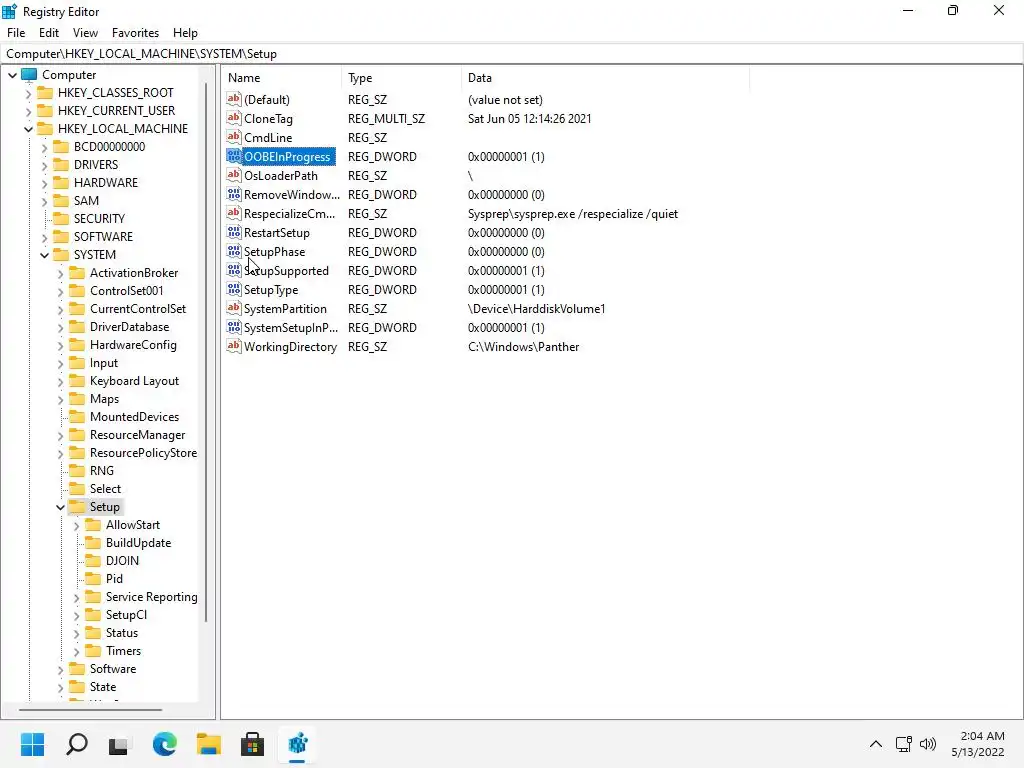Select the CurrentControlSet key
The width and height of the screenshot is (1024, 768).
[x=138, y=309]
